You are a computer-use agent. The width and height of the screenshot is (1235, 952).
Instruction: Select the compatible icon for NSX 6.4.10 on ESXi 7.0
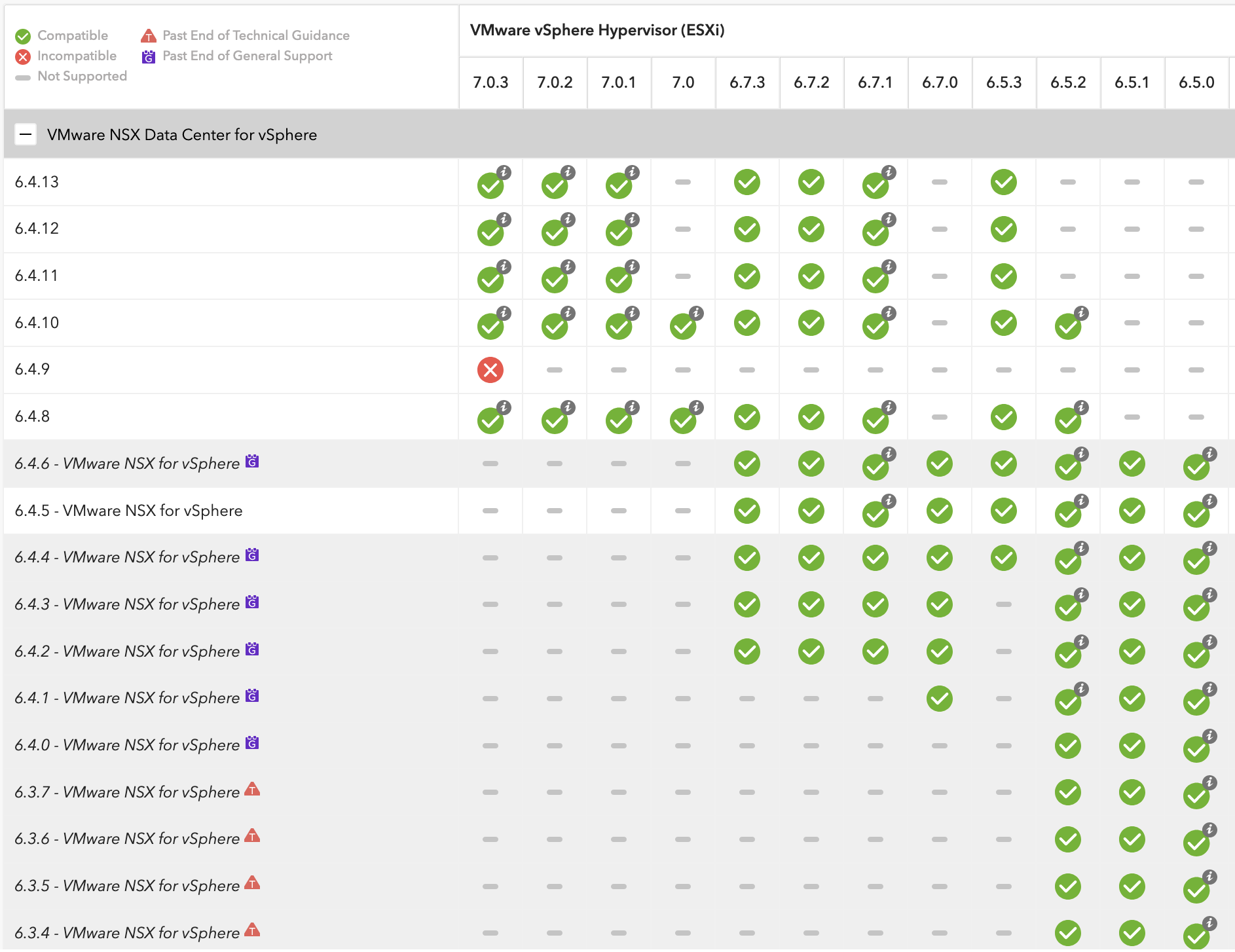pos(684,325)
